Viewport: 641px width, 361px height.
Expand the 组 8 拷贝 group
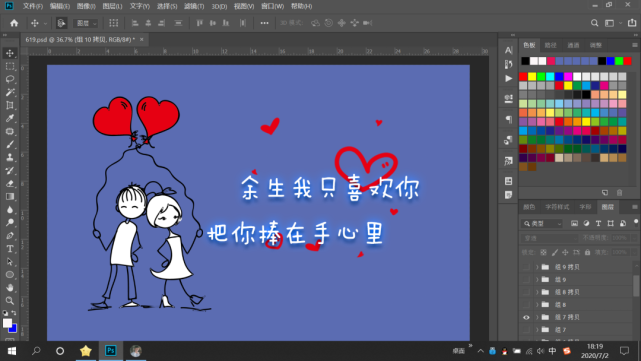point(537,292)
